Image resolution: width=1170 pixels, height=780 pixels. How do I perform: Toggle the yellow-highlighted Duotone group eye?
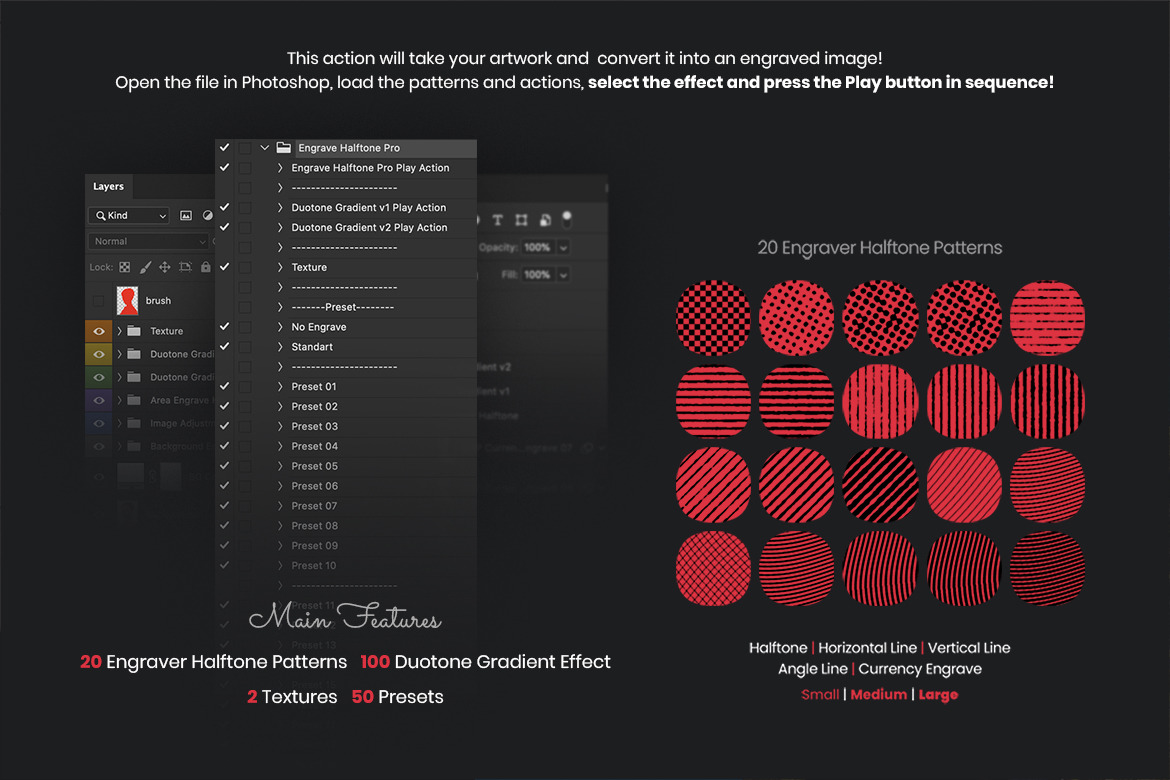point(98,354)
